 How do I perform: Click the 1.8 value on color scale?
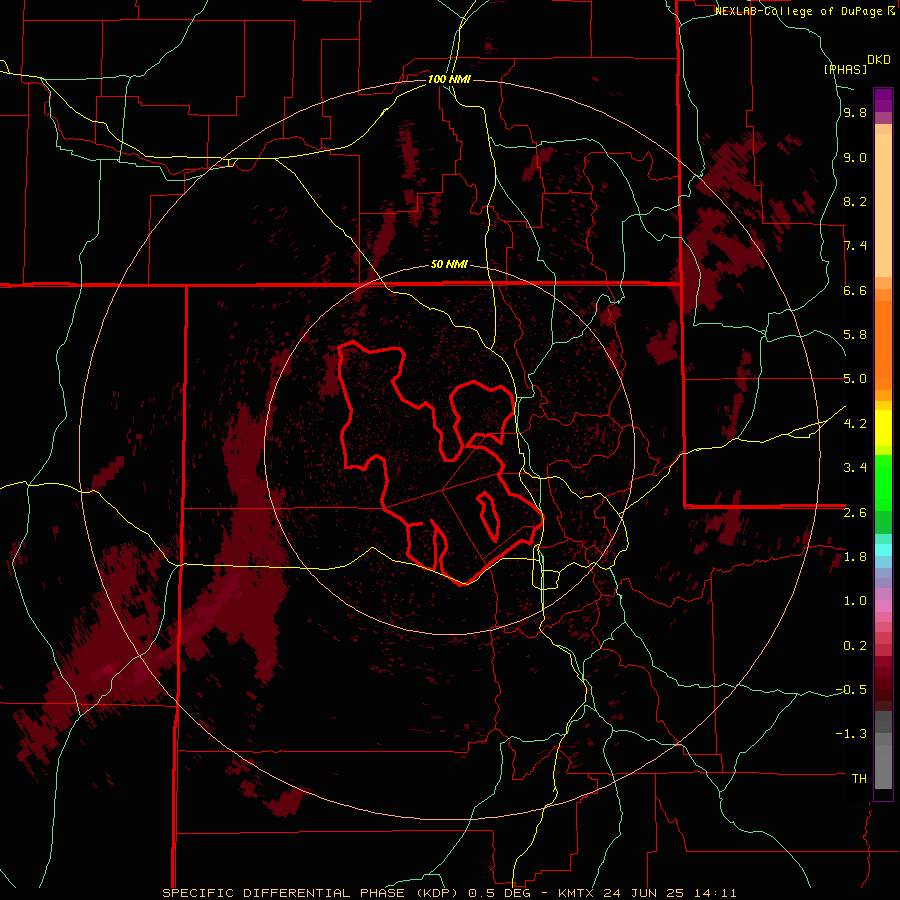click(x=855, y=557)
